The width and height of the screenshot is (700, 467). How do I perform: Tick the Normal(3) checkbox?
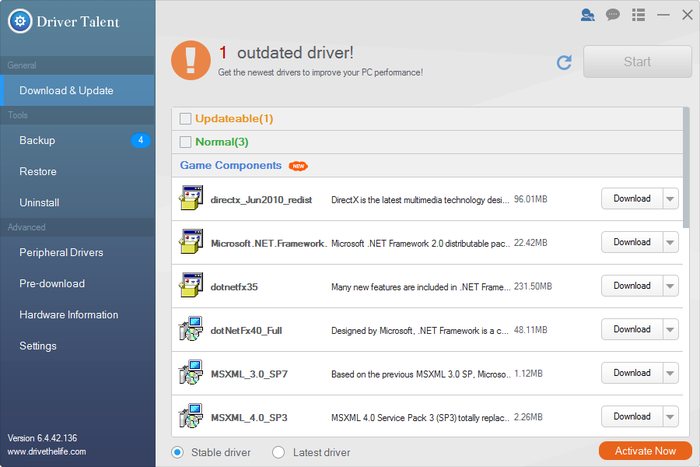[185, 142]
